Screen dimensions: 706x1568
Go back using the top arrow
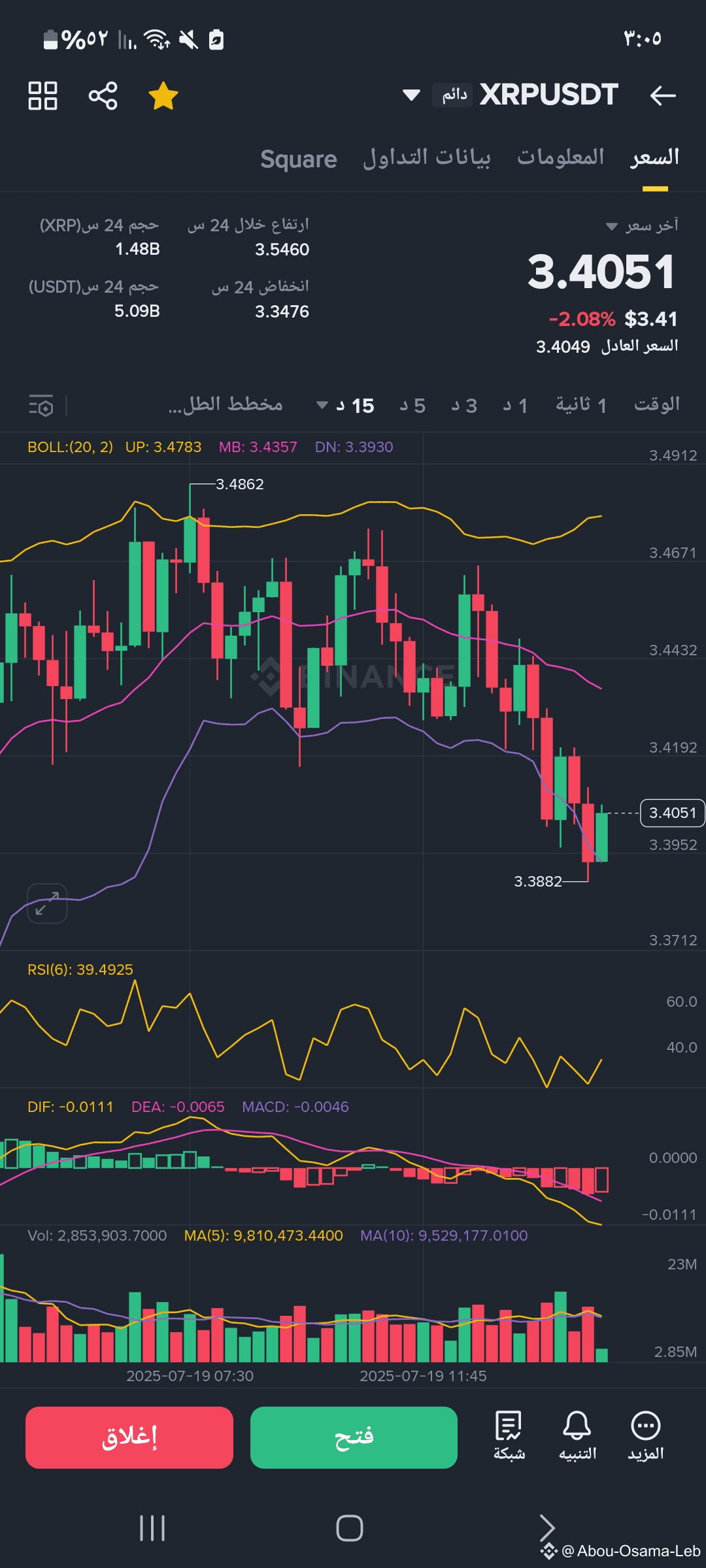coord(662,96)
